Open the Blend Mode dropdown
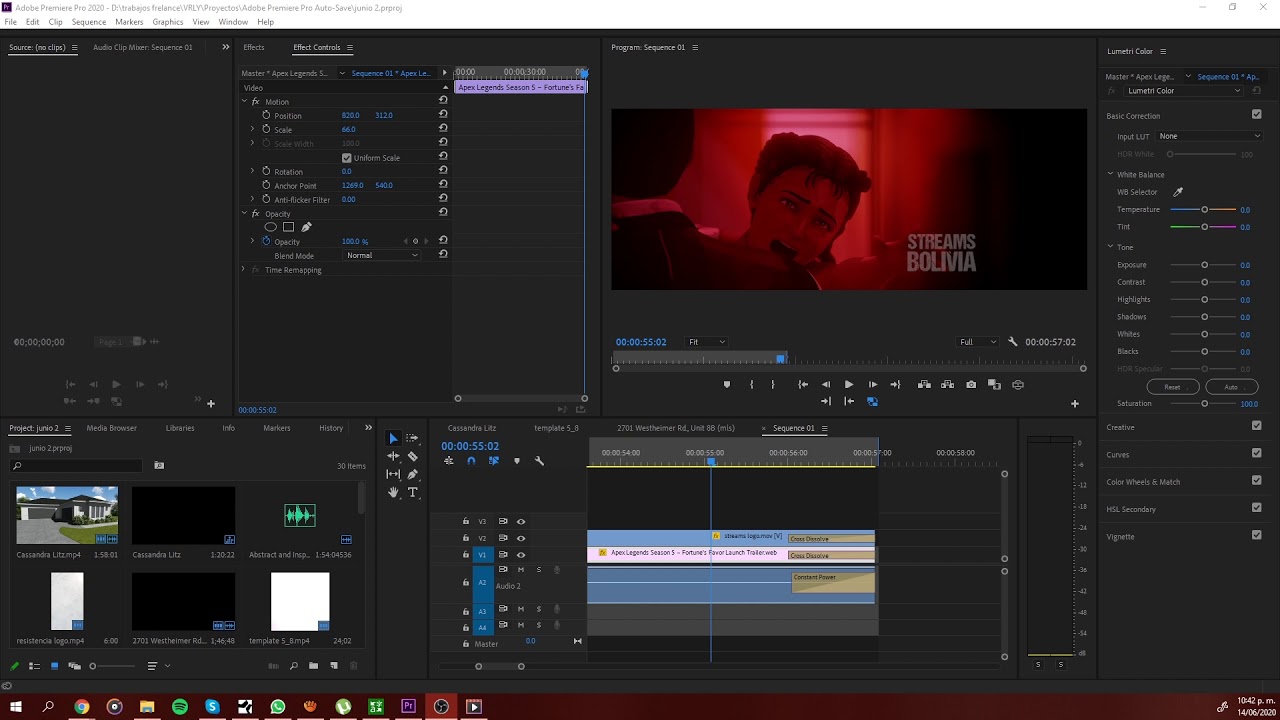The height and width of the screenshot is (720, 1280). pyautogui.click(x=382, y=255)
